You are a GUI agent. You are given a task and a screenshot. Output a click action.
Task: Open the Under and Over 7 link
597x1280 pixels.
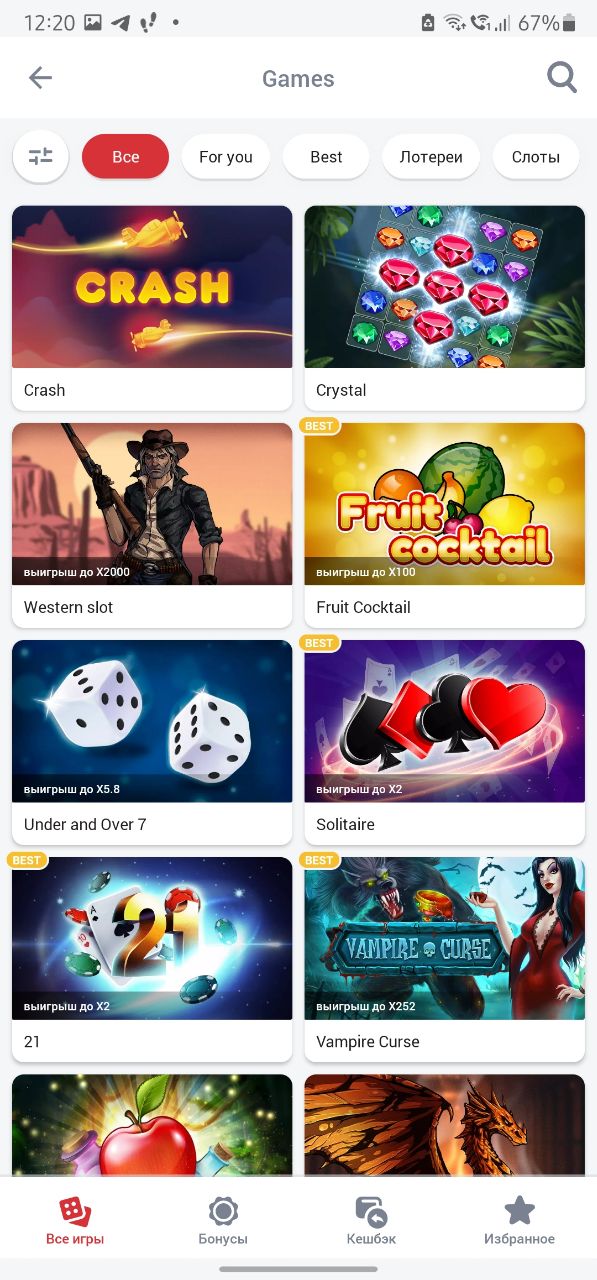pos(85,824)
